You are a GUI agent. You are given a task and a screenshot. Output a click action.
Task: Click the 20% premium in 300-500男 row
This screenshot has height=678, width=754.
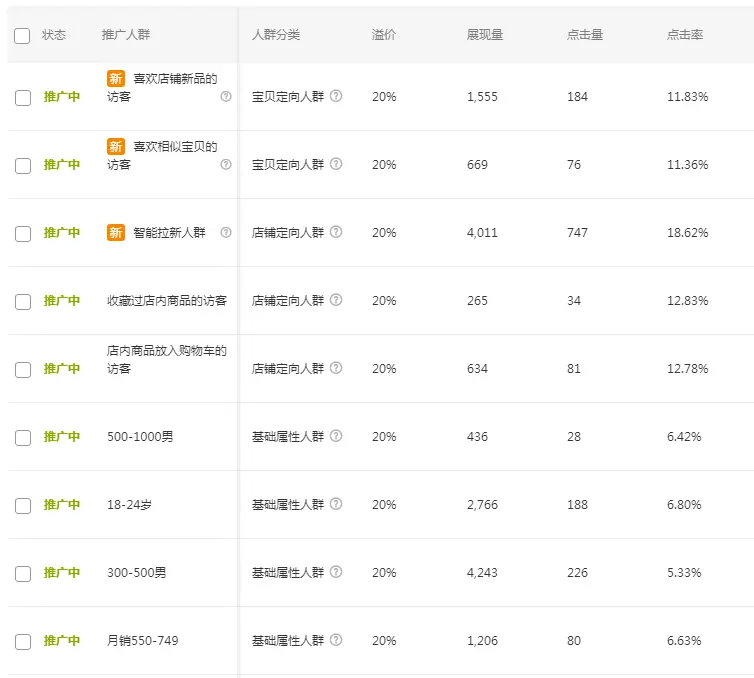click(384, 573)
